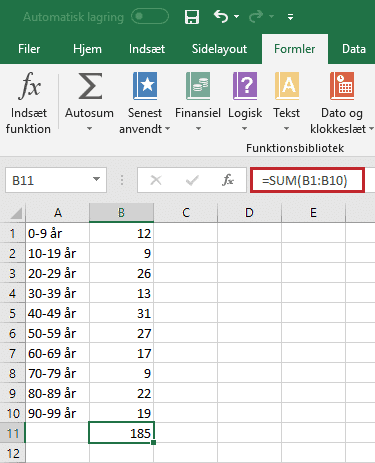Expand the Tekst dropdown arrow
The image size is (375, 463).
point(286,129)
